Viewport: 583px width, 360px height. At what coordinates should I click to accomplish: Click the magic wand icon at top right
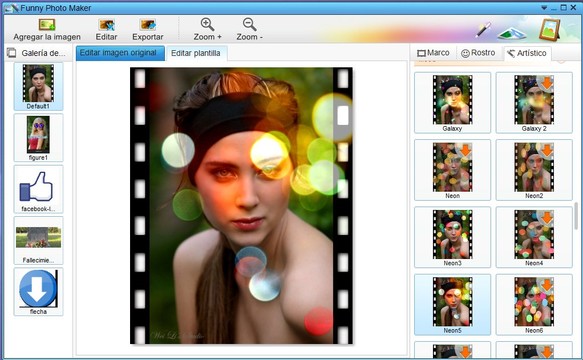(483, 30)
